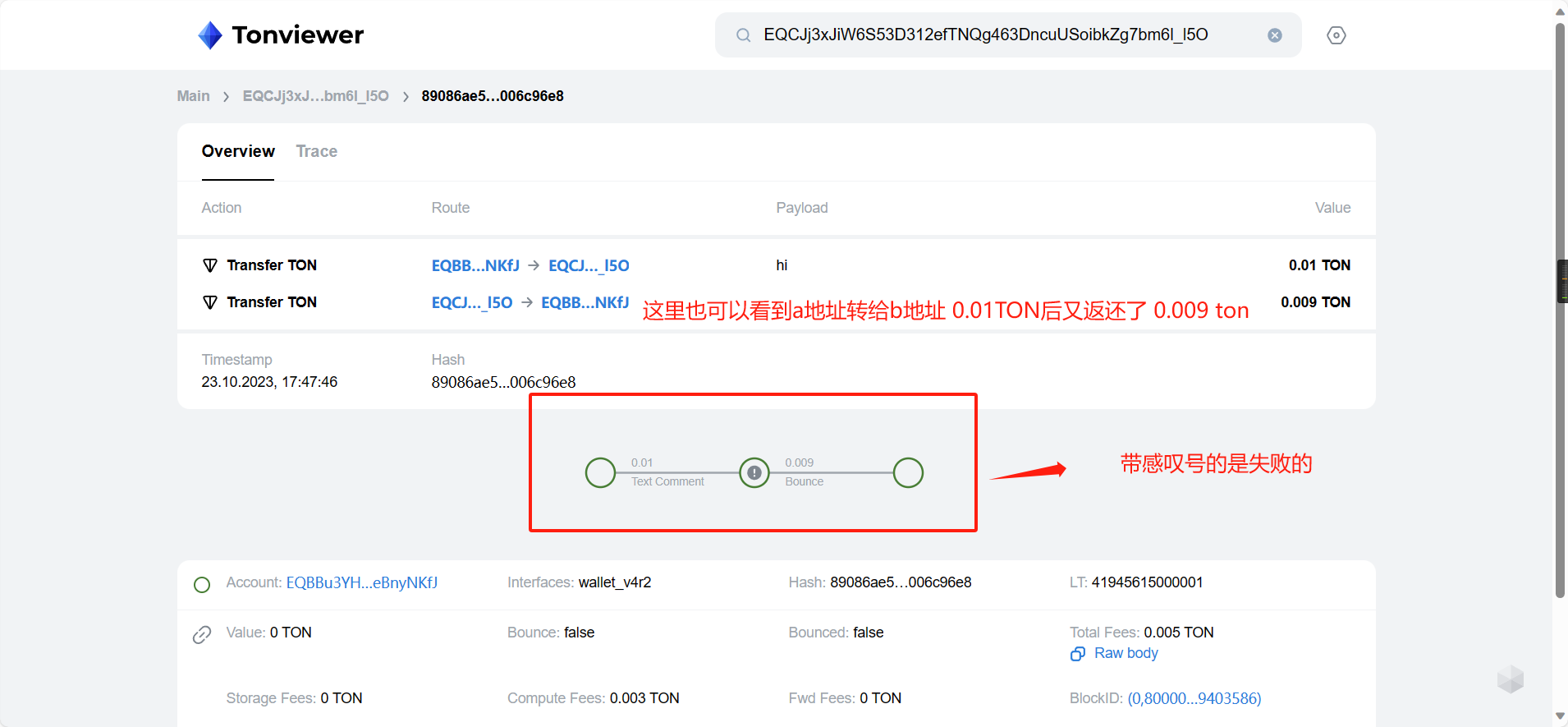Clear the search field with X icon
This screenshot has width=1568, height=727.
[1274, 35]
